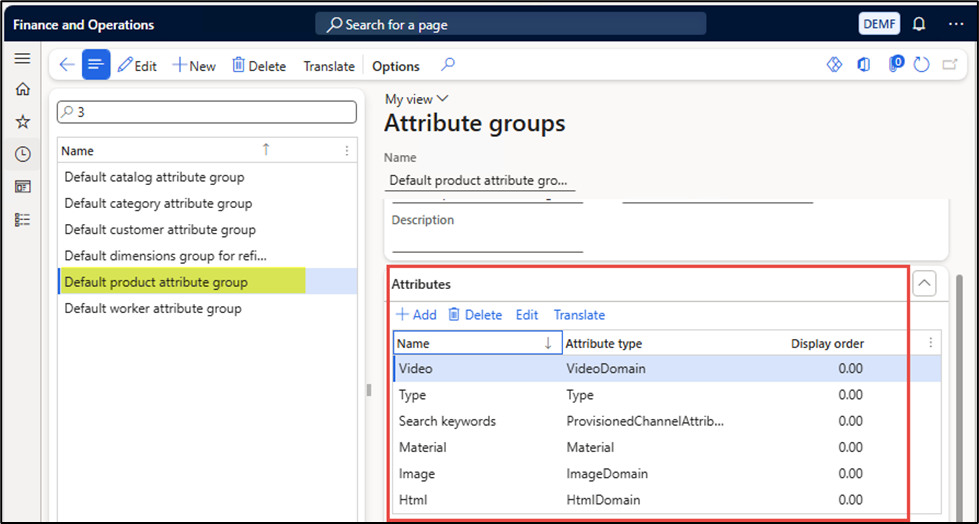This screenshot has height=524, width=979.
Task: Select the Image attribute row
Action: click(x=667, y=473)
